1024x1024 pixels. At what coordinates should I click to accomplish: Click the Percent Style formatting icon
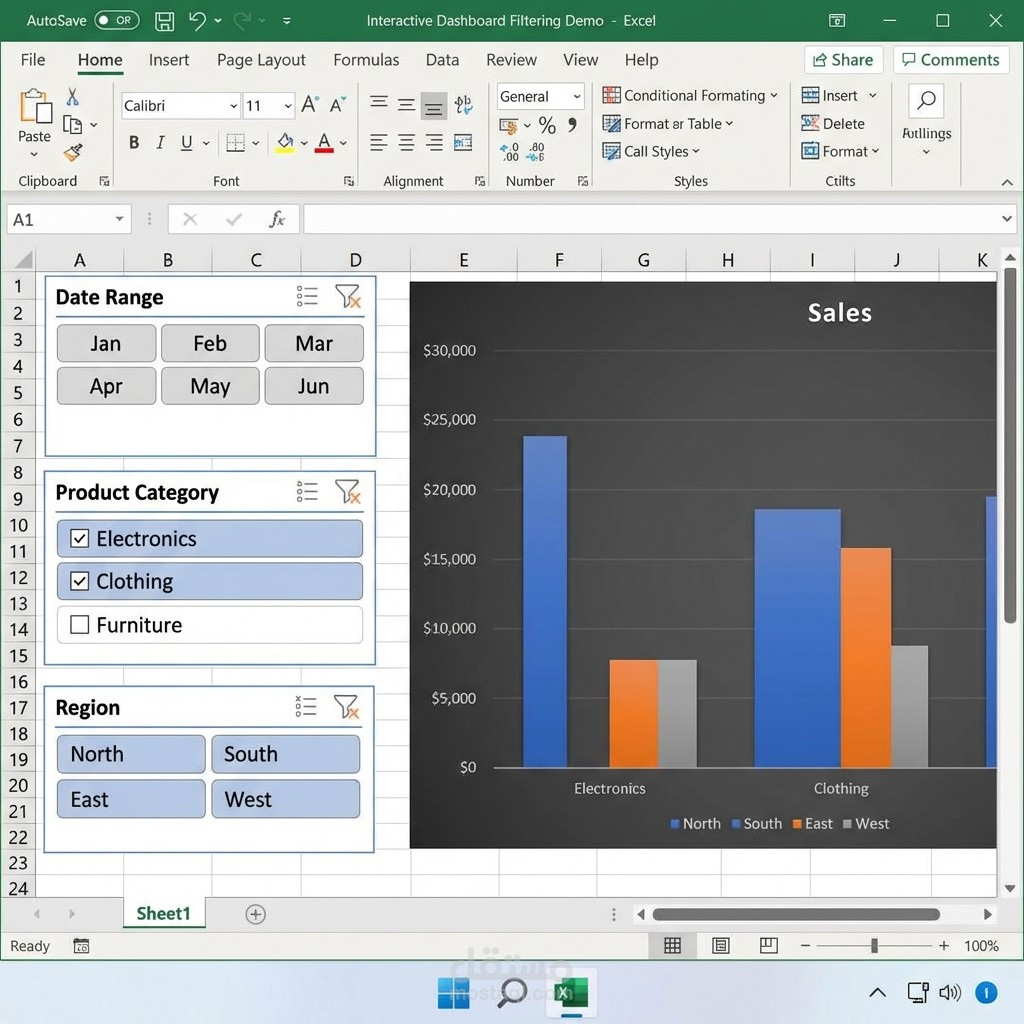pyautogui.click(x=545, y=125)
